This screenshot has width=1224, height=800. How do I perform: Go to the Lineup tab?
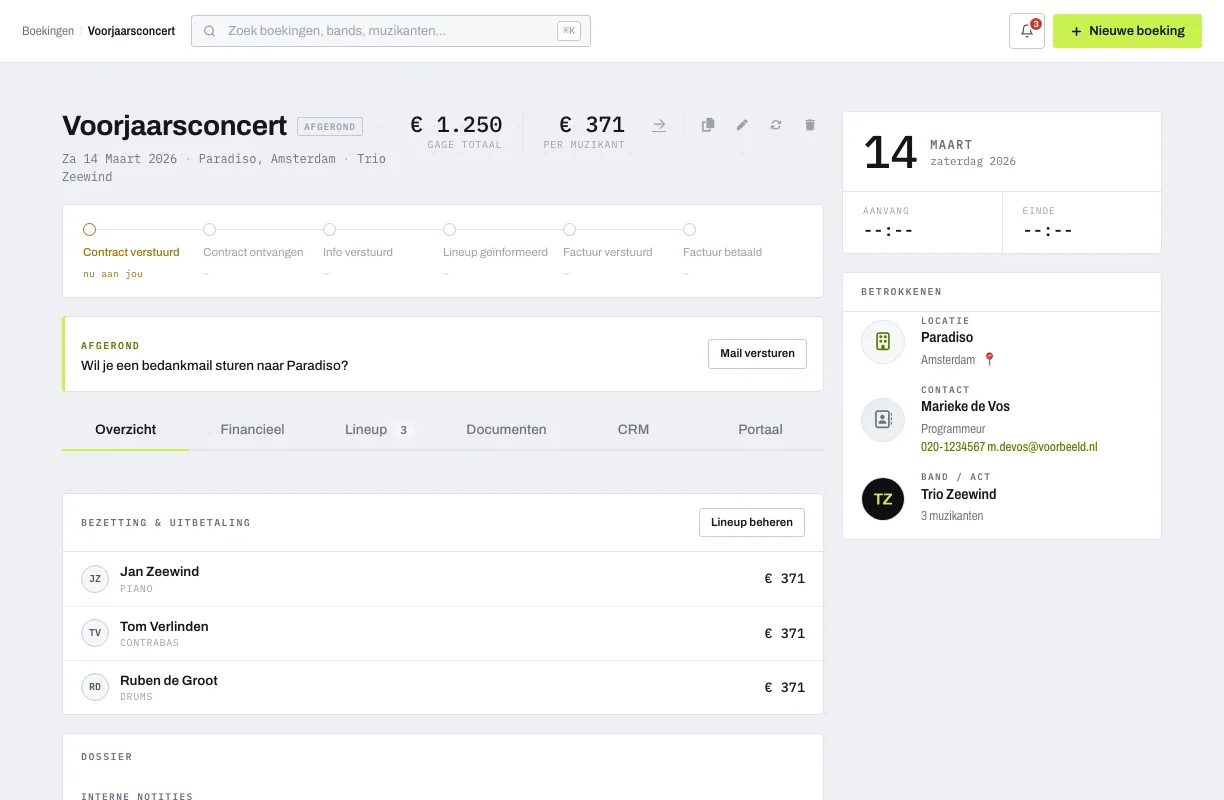(x=378, y=430)
